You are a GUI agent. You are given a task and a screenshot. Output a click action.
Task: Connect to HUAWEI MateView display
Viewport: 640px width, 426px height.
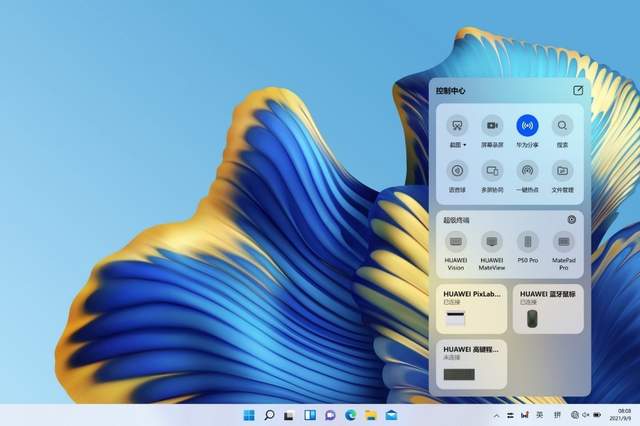point(491,242)
